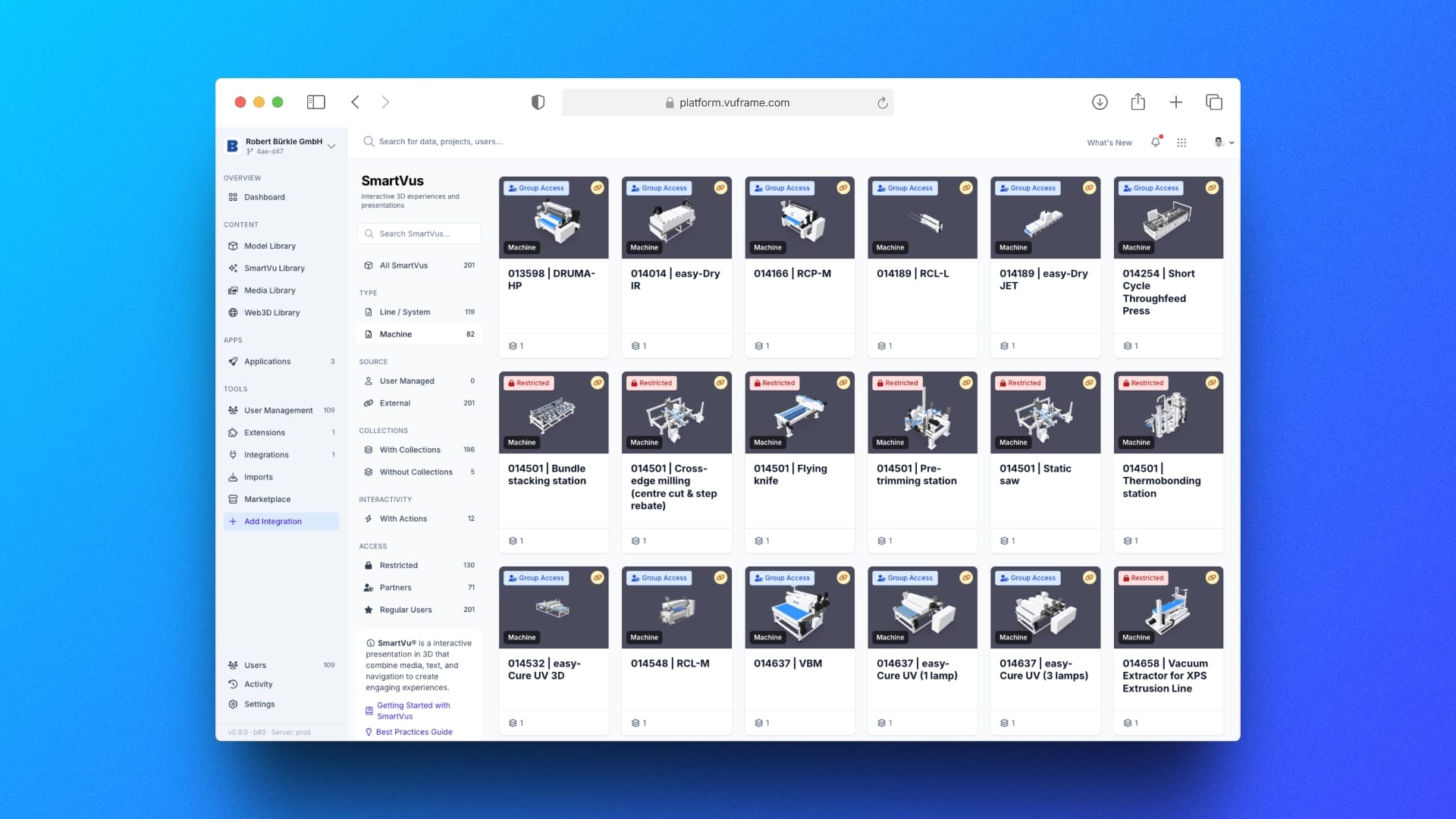Open the Downloads icon in toolbar
Viewport: 1456px width, 819px height.
click(x=1100, y=102)
